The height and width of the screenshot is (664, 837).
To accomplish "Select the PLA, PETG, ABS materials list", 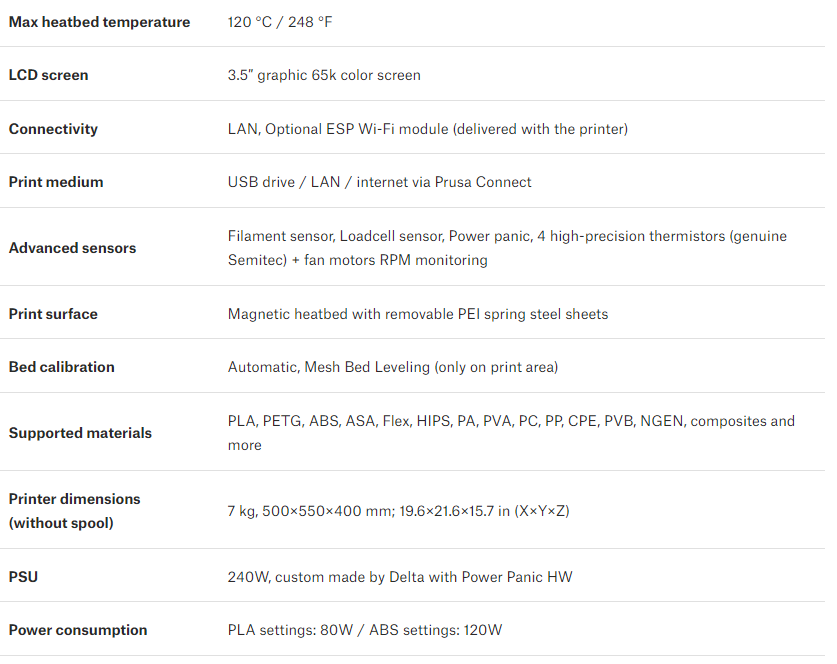I will [511, 433].
